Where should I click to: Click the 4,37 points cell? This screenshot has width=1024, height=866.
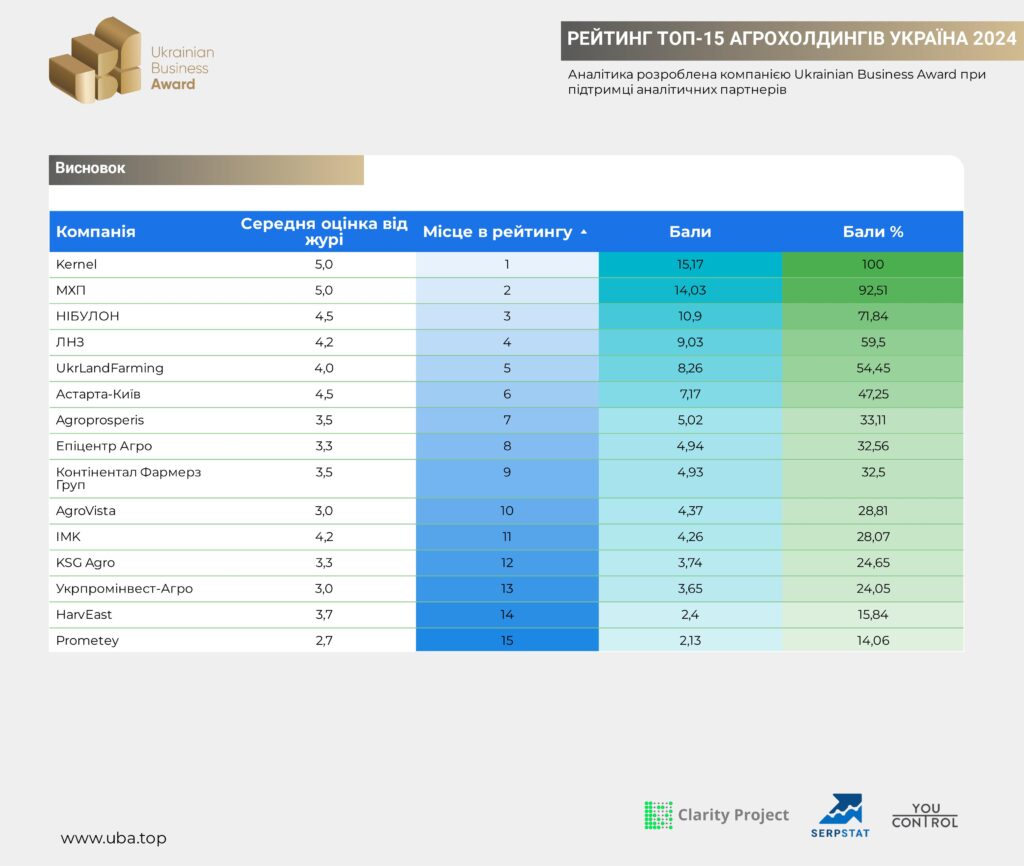(690, 511)
